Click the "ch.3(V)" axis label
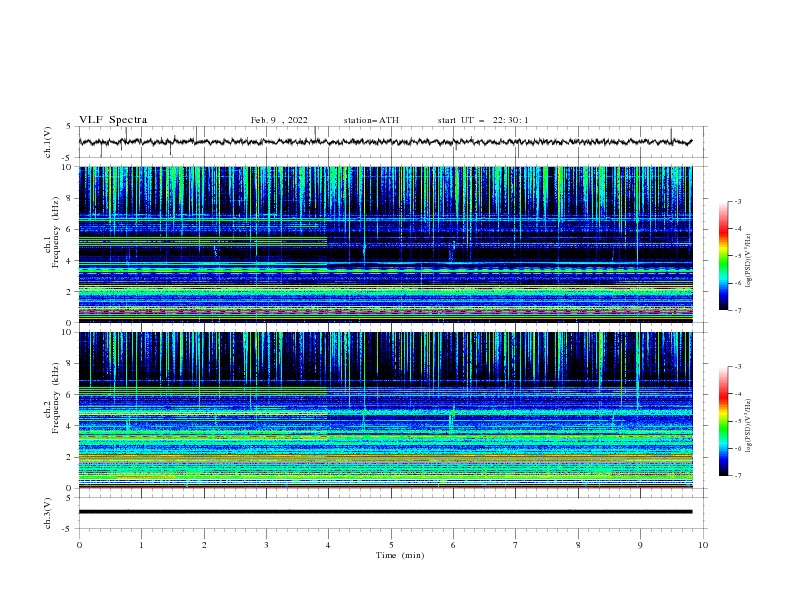Screen dimensions: 792x612 (48, 513)
